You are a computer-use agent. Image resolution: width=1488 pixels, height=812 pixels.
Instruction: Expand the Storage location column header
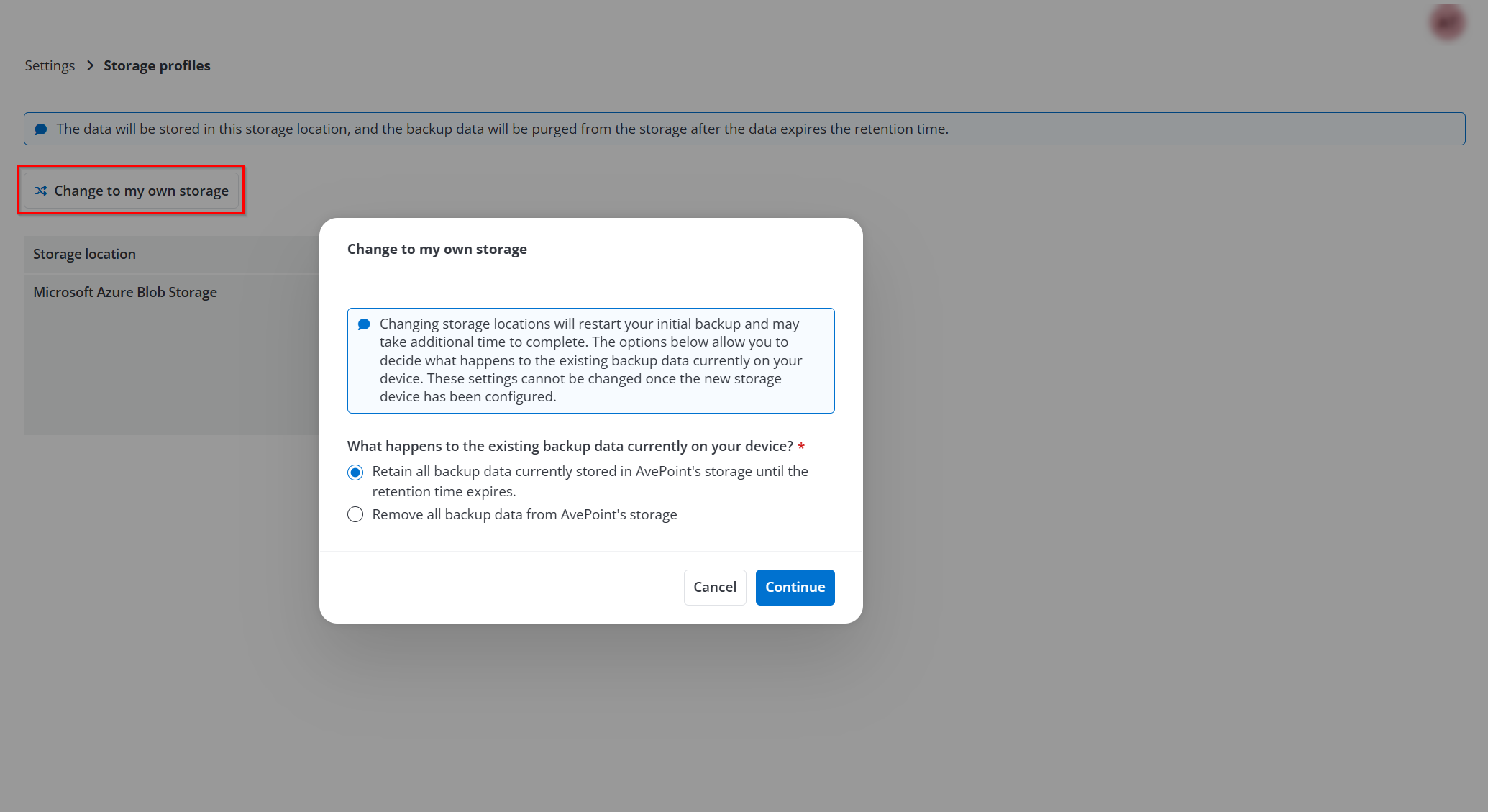[84, 254]
